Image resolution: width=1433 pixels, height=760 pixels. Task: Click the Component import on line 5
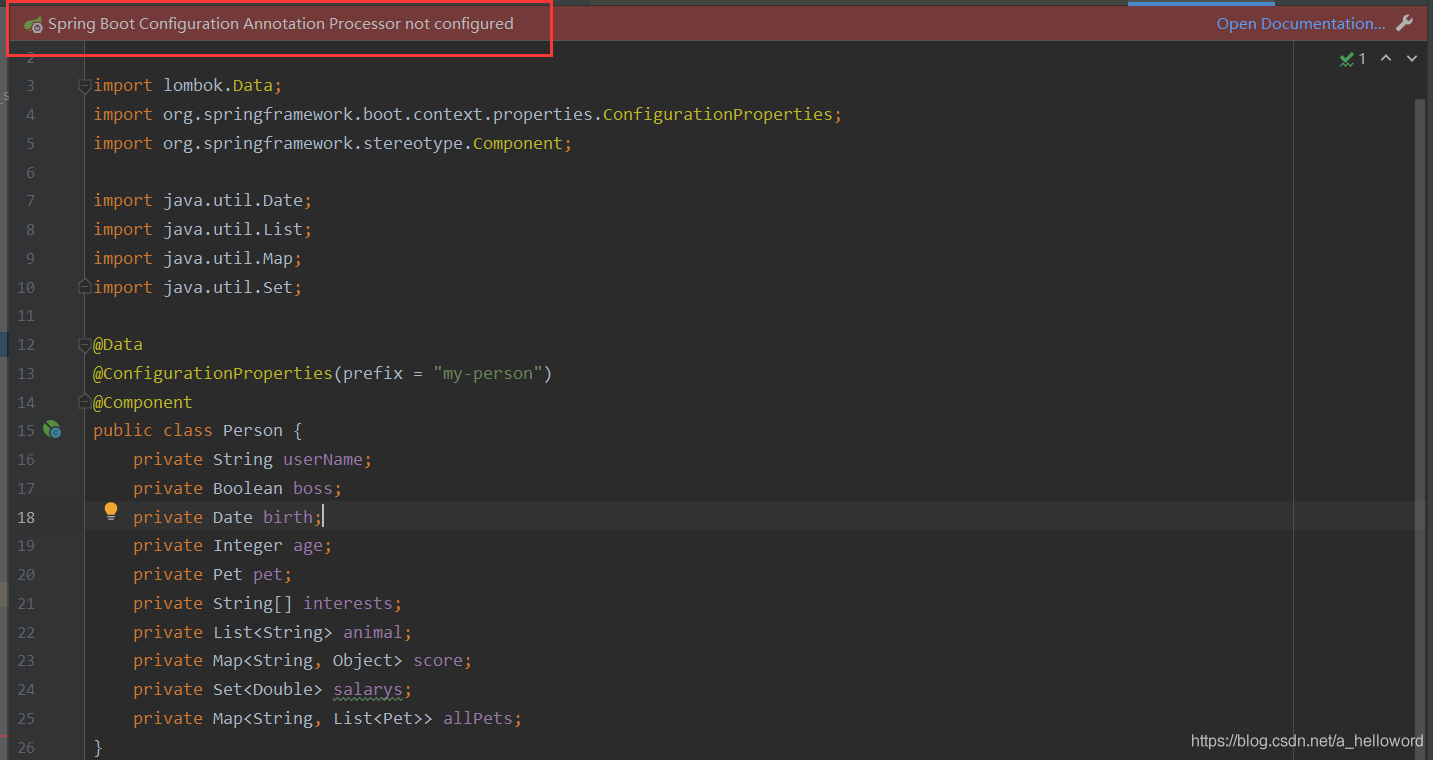click(517, 143)
